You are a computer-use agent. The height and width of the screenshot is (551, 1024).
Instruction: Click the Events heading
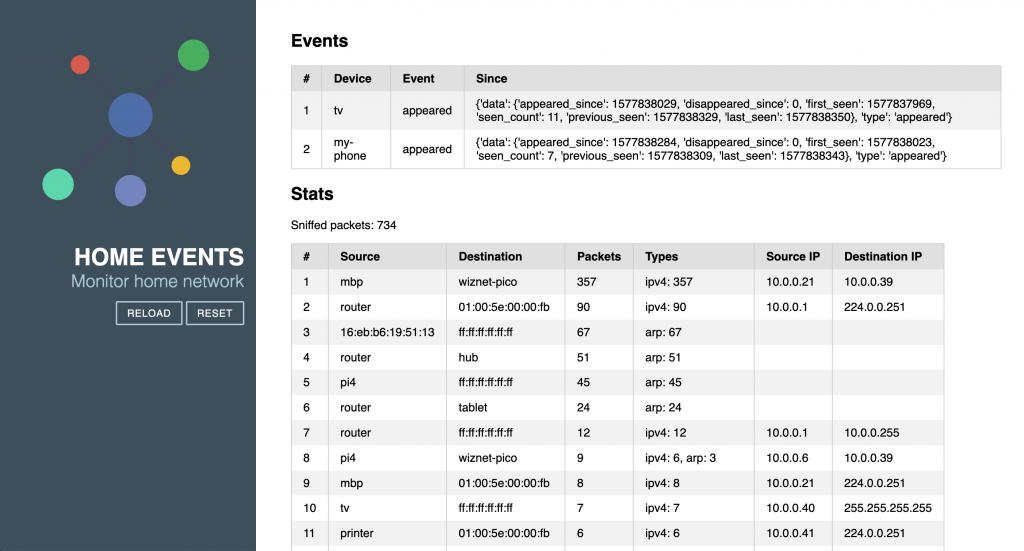pos(319,41)
